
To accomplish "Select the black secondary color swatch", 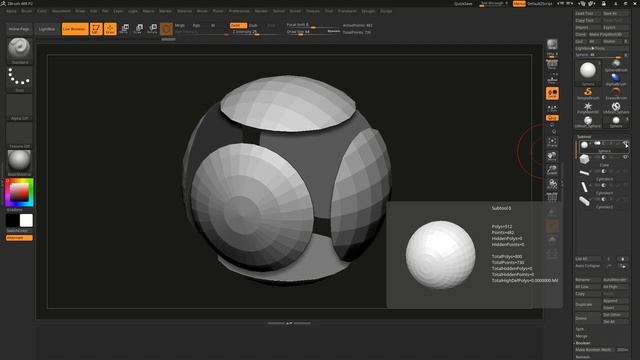I will [12, 220].
